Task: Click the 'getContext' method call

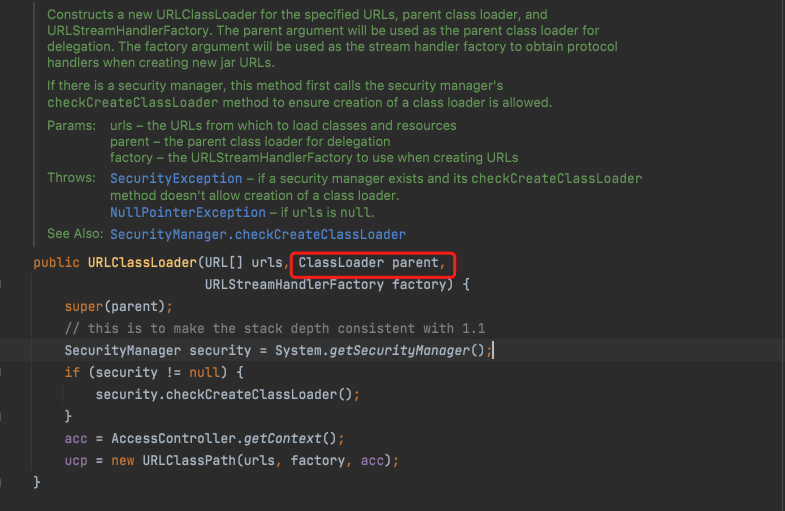Action: 282,439
